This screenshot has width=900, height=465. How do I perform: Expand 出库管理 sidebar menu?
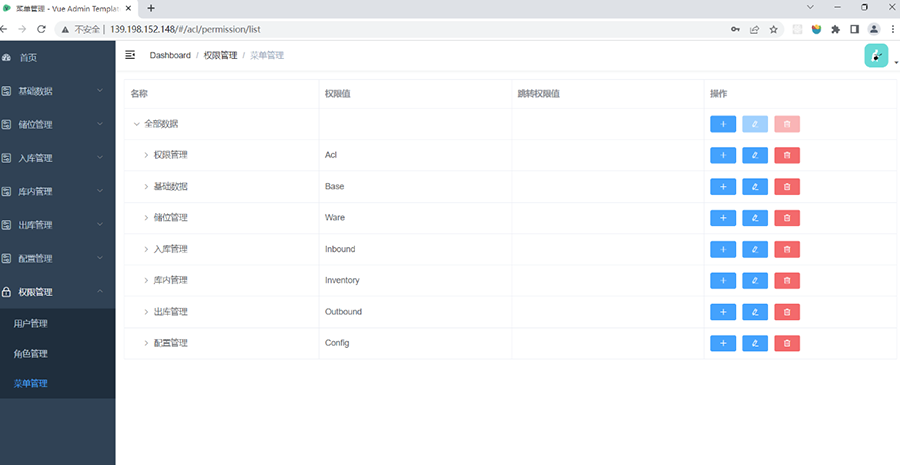(57, 225)
